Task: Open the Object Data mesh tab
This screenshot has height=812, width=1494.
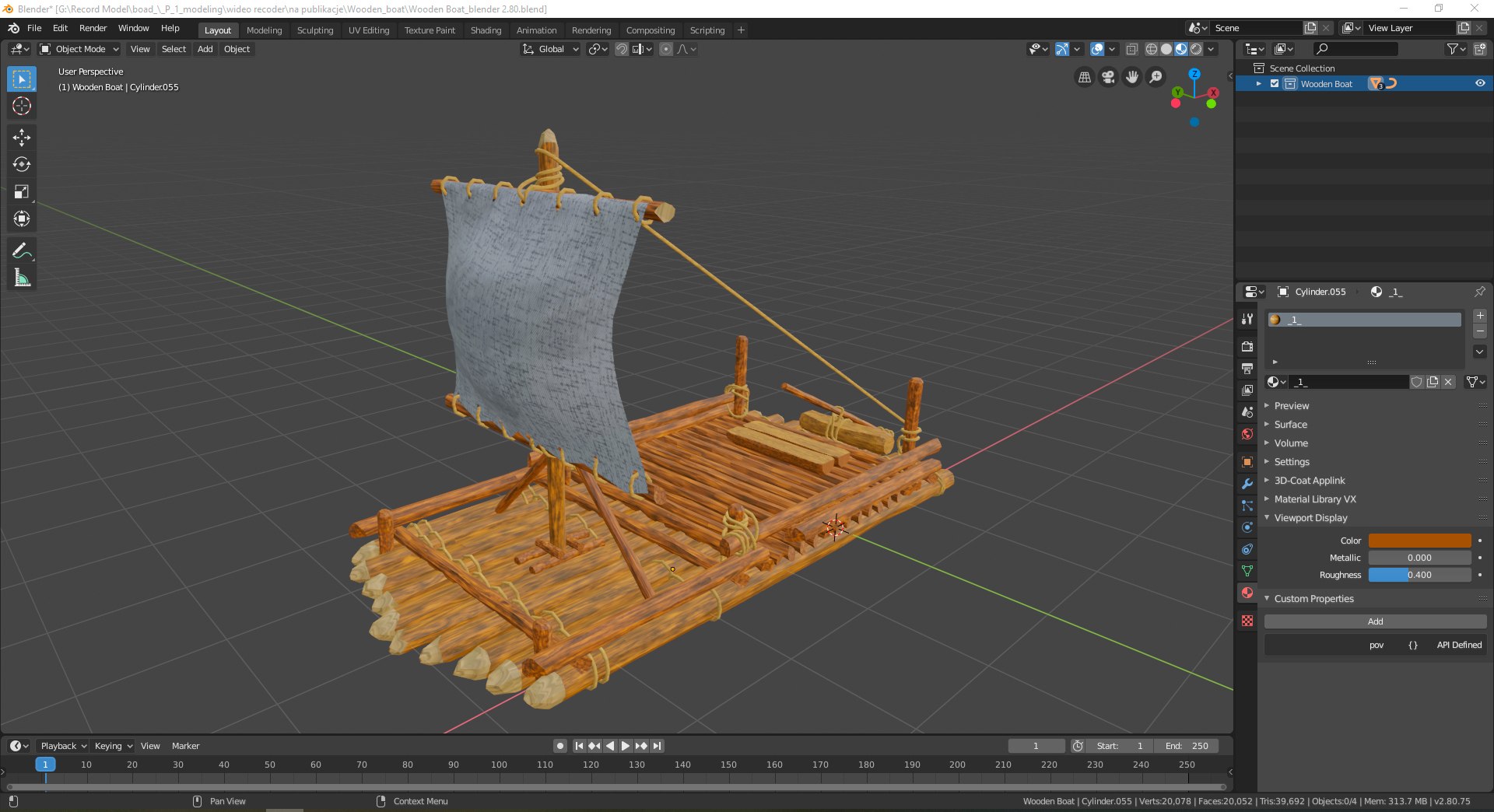Action: pos(1247,571)
